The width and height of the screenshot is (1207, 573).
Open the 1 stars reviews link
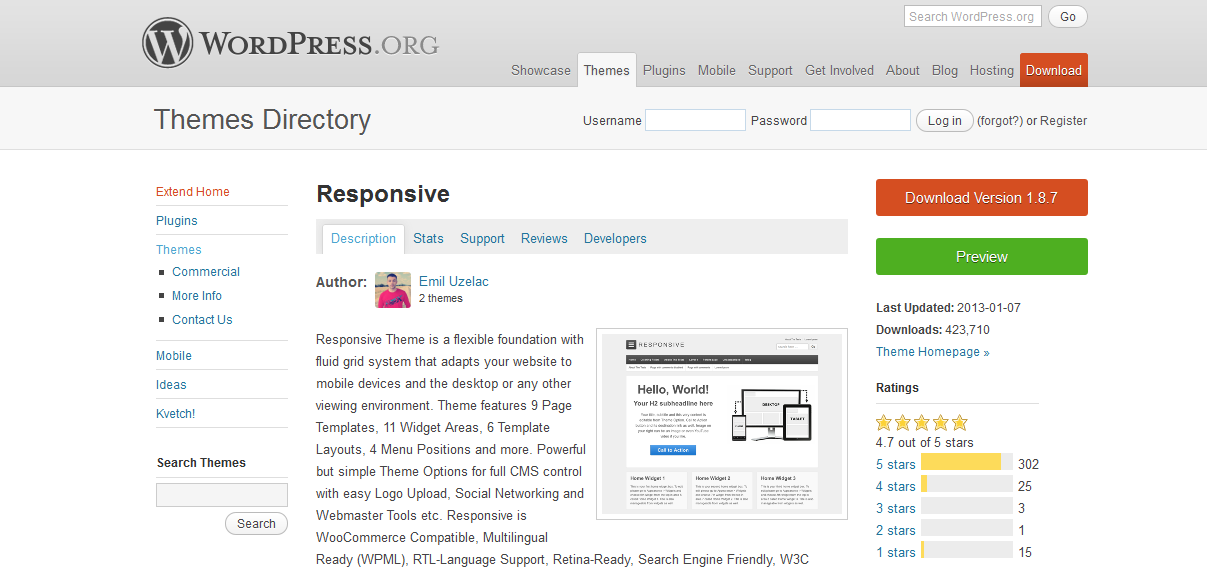896,553
